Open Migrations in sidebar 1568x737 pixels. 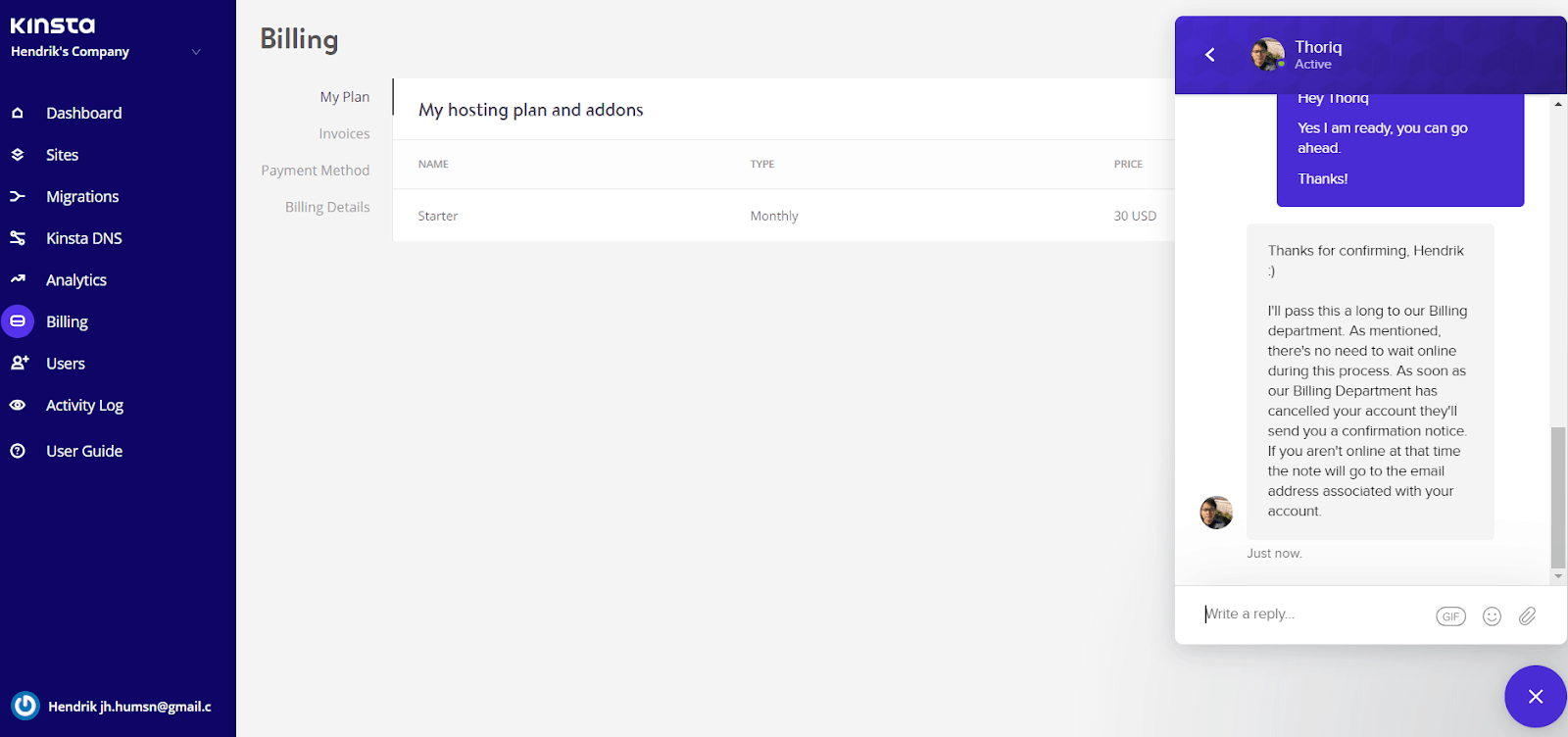click(82, 196)
